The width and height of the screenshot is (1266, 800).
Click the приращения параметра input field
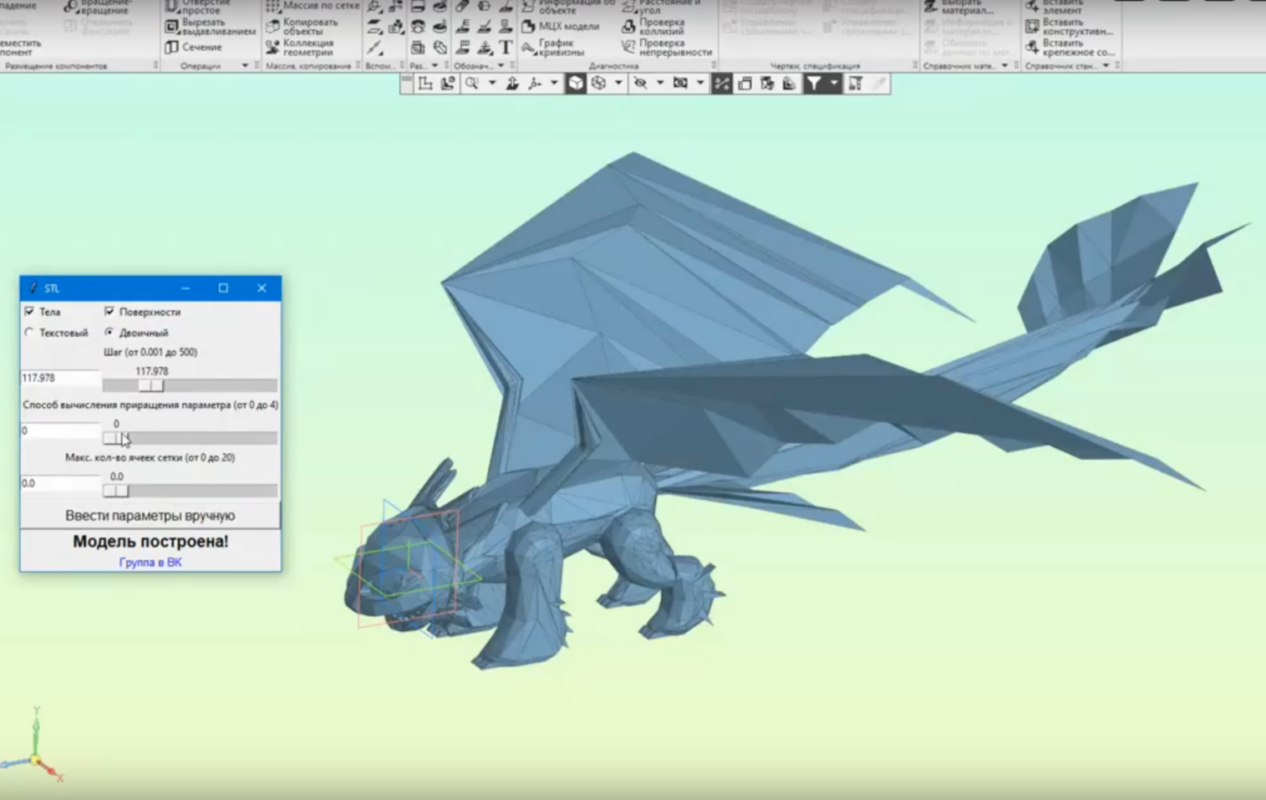pos(60,431)
